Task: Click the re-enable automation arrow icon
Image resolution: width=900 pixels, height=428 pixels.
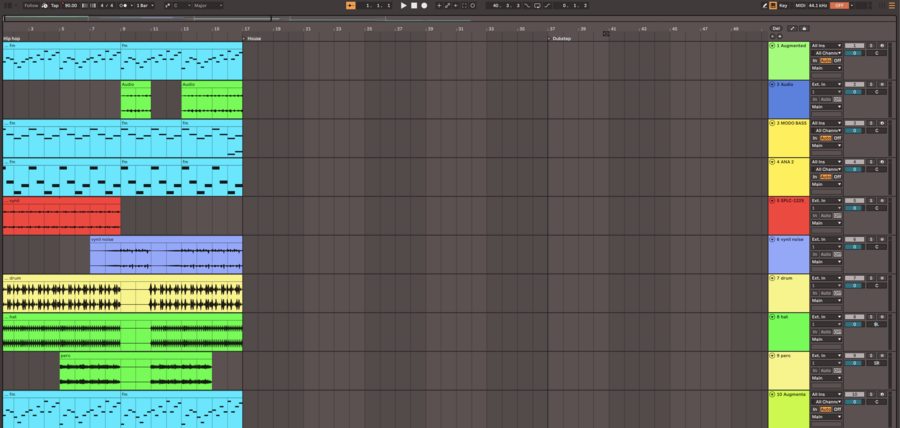Action: (x=456, y=6)
